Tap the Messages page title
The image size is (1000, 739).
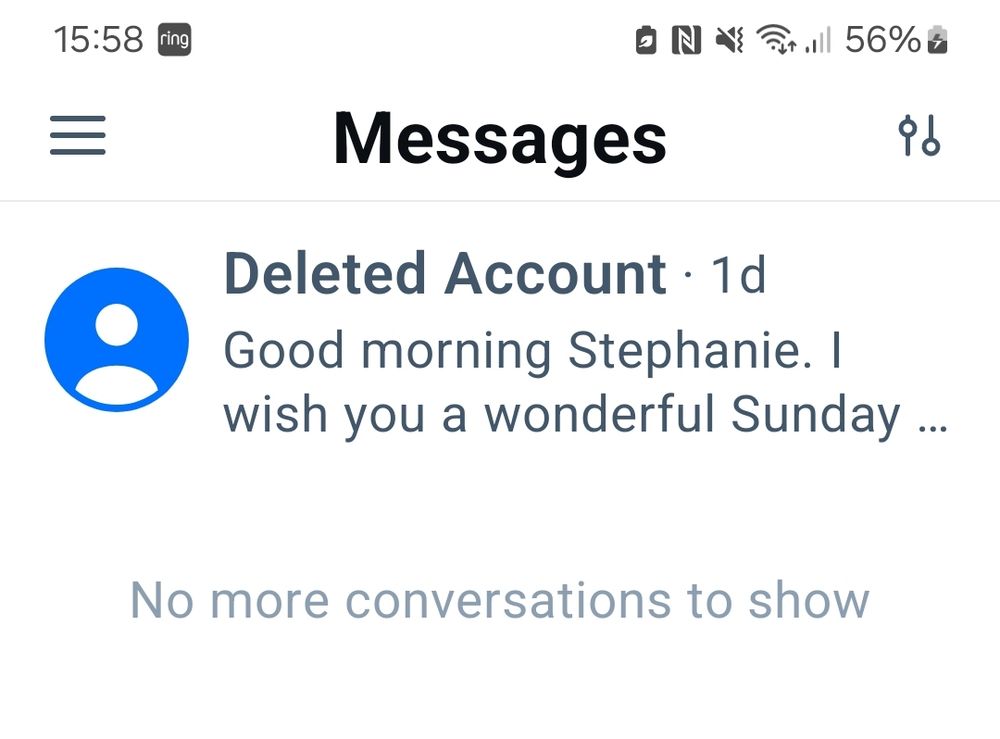tap(500, 138)
